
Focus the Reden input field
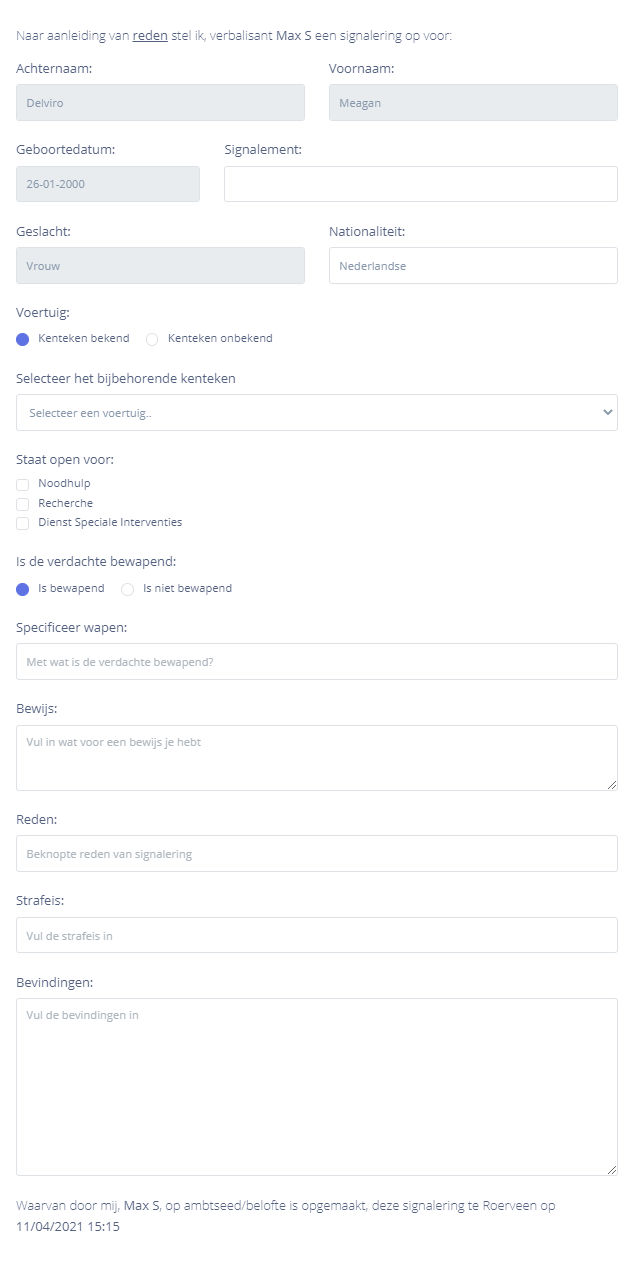tap(316, 854)
